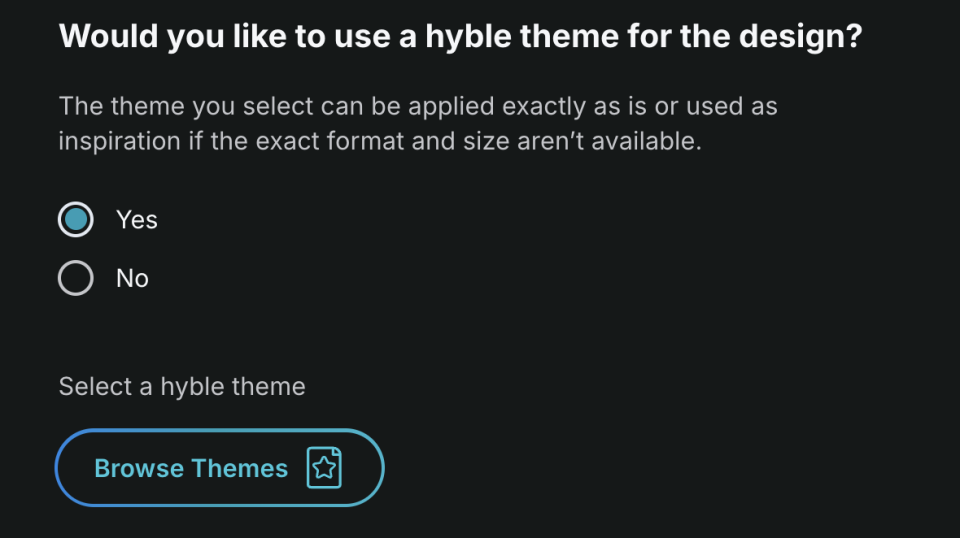Open the Browse Themes button
The image size is (960, 538).
pyautogui.click(x=219, y=468)
